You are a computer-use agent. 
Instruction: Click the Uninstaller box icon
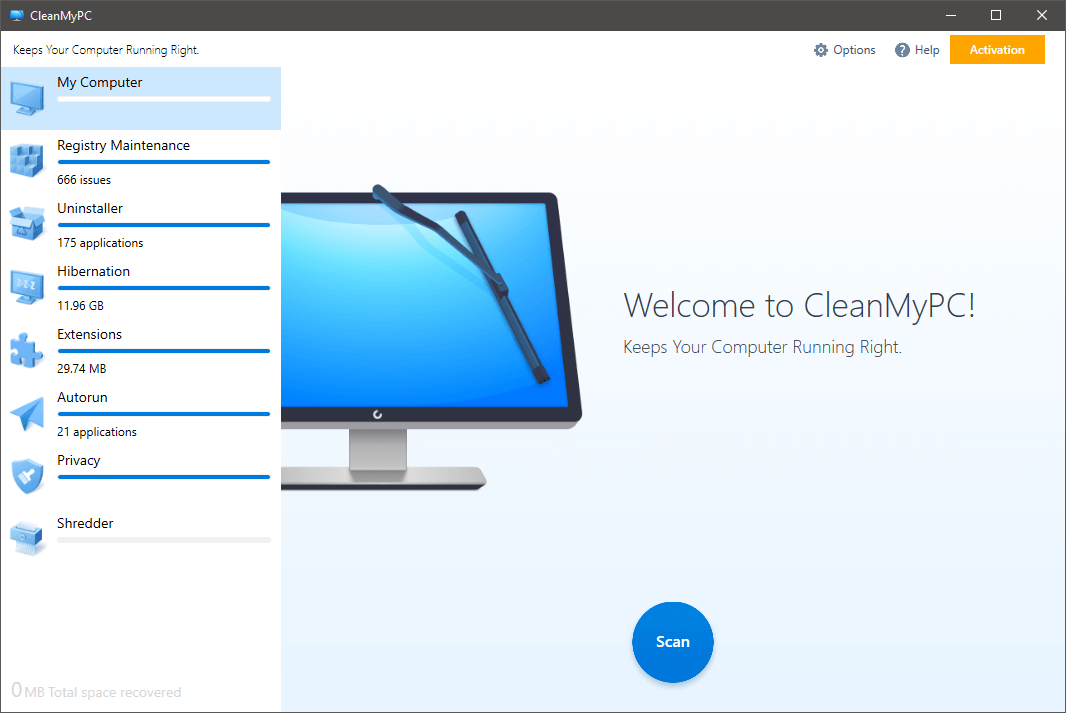pos(27,224)
